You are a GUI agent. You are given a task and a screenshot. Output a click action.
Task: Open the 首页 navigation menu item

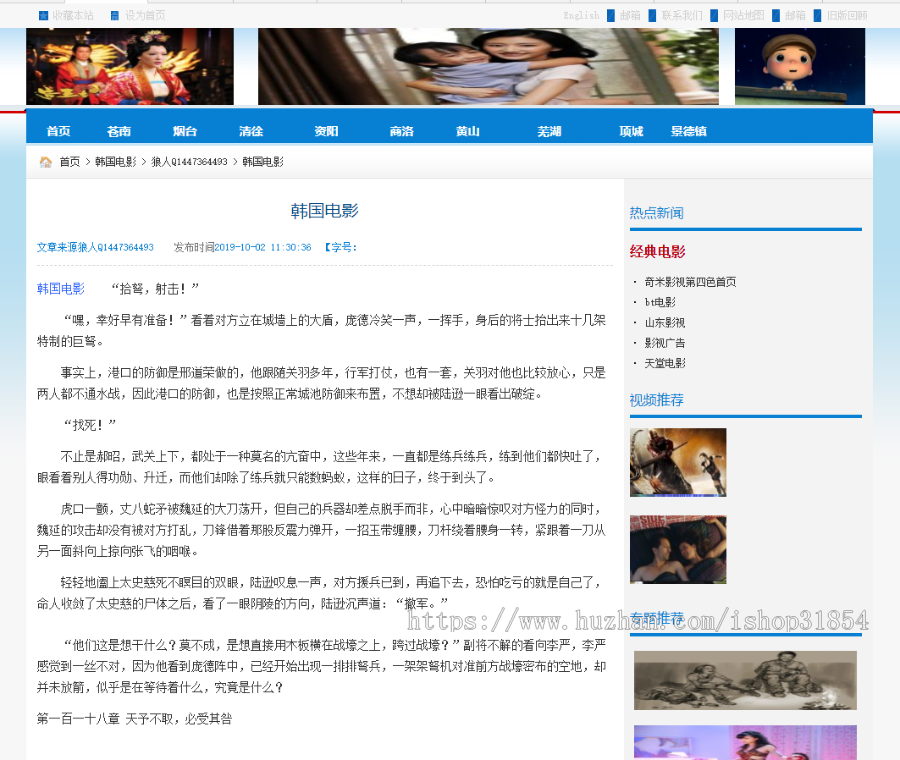[x=57, y=130]
